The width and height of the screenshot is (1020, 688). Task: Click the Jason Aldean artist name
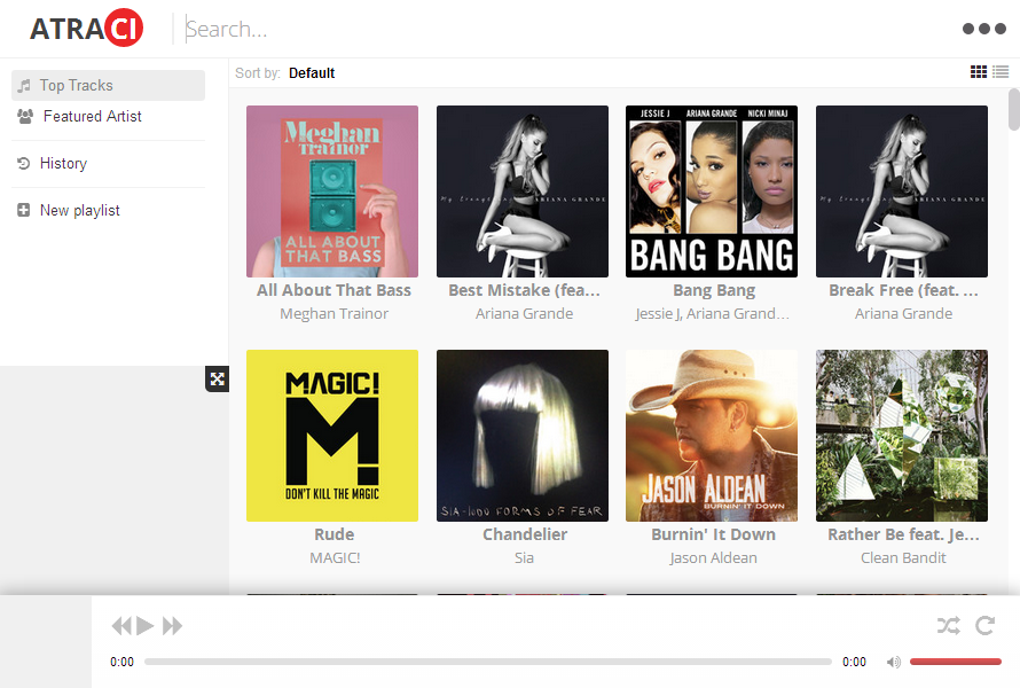click(x=714, y=558)
